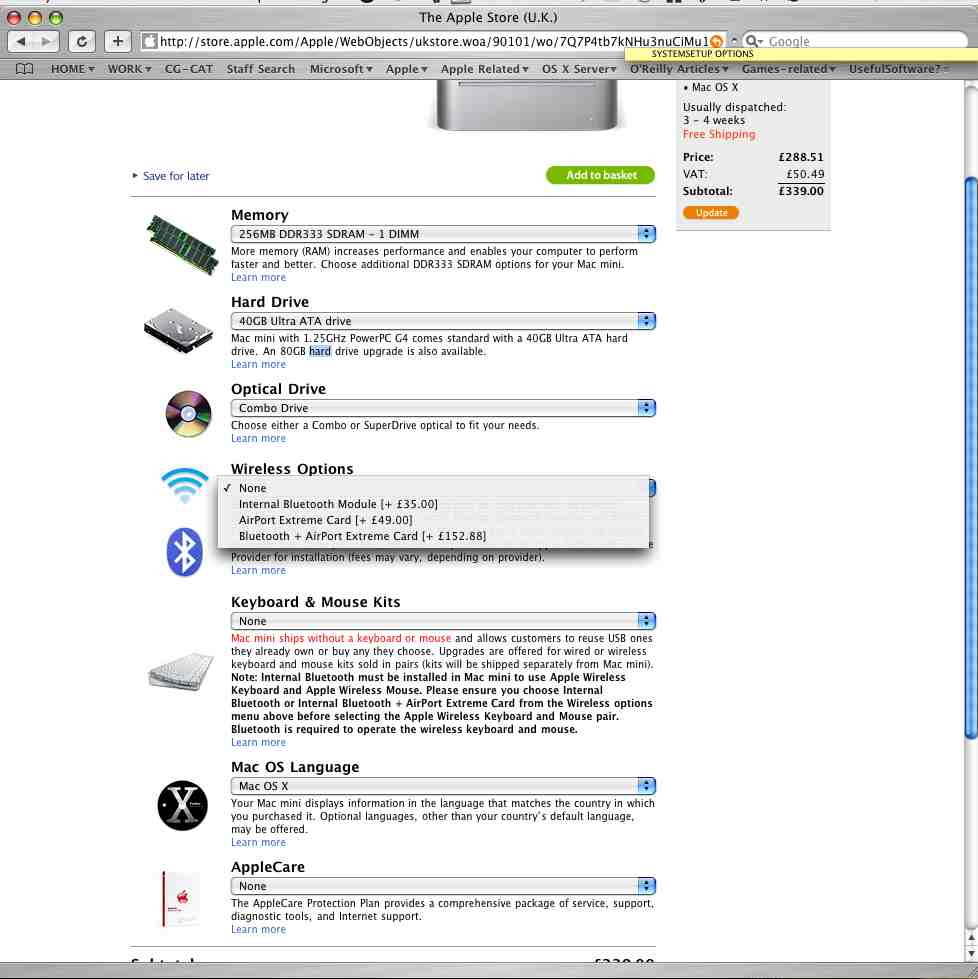The height and width of the screenshot is (979, 978).
Task: Open the Memory dropdown
Action: pyautogui.click(x=443, y=234)
